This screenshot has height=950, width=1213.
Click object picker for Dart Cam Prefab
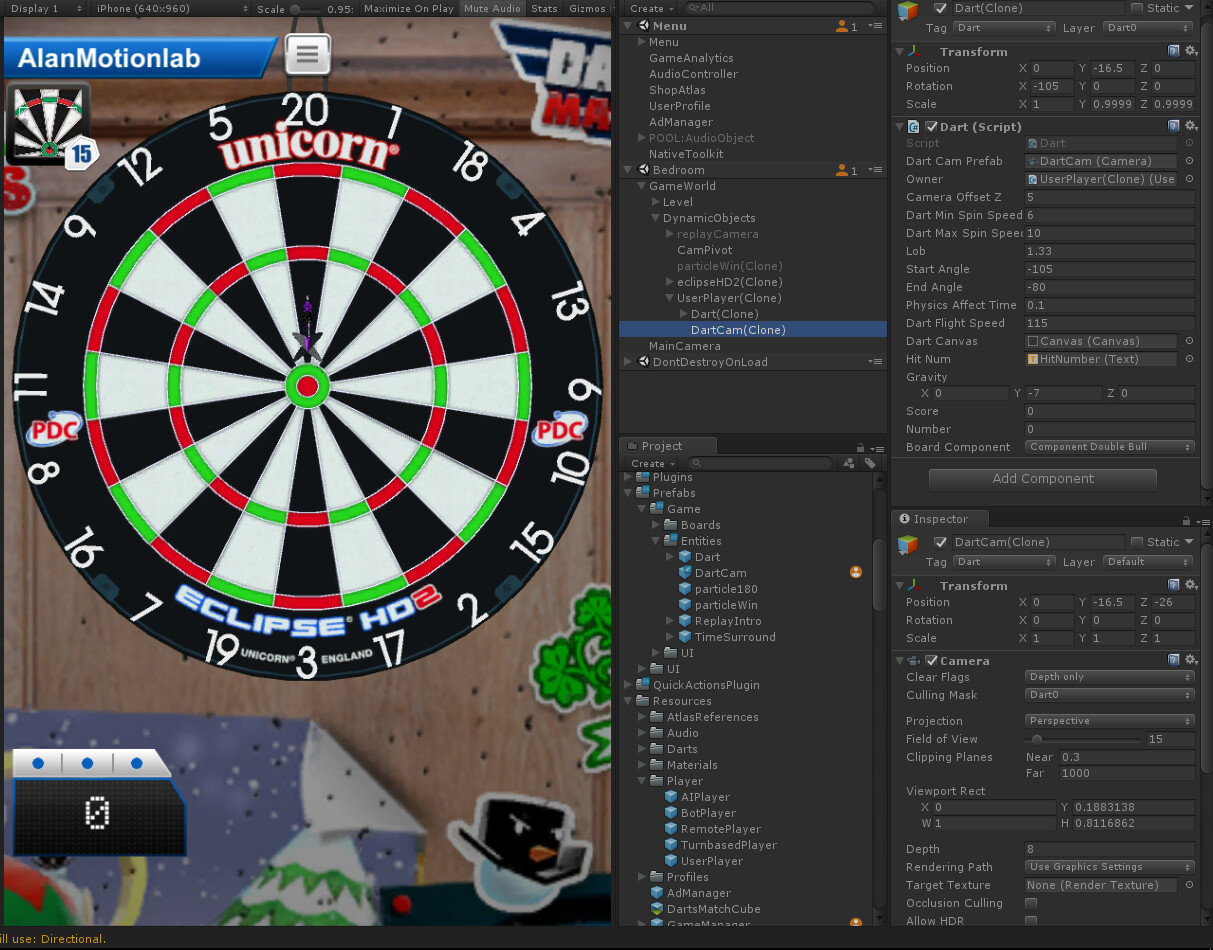[x=1189, y=161]
